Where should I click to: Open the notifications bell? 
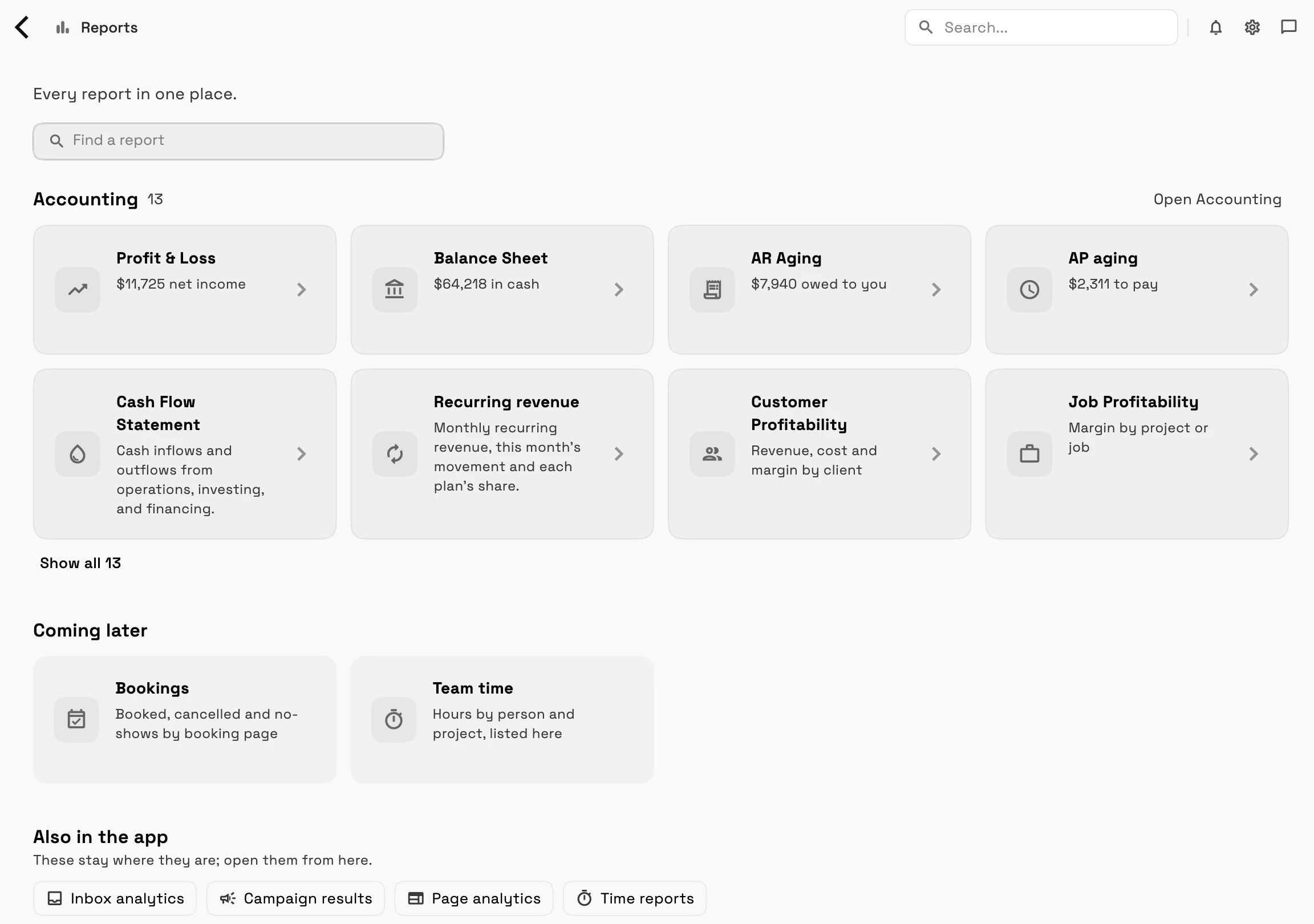tap(1215, 27)
